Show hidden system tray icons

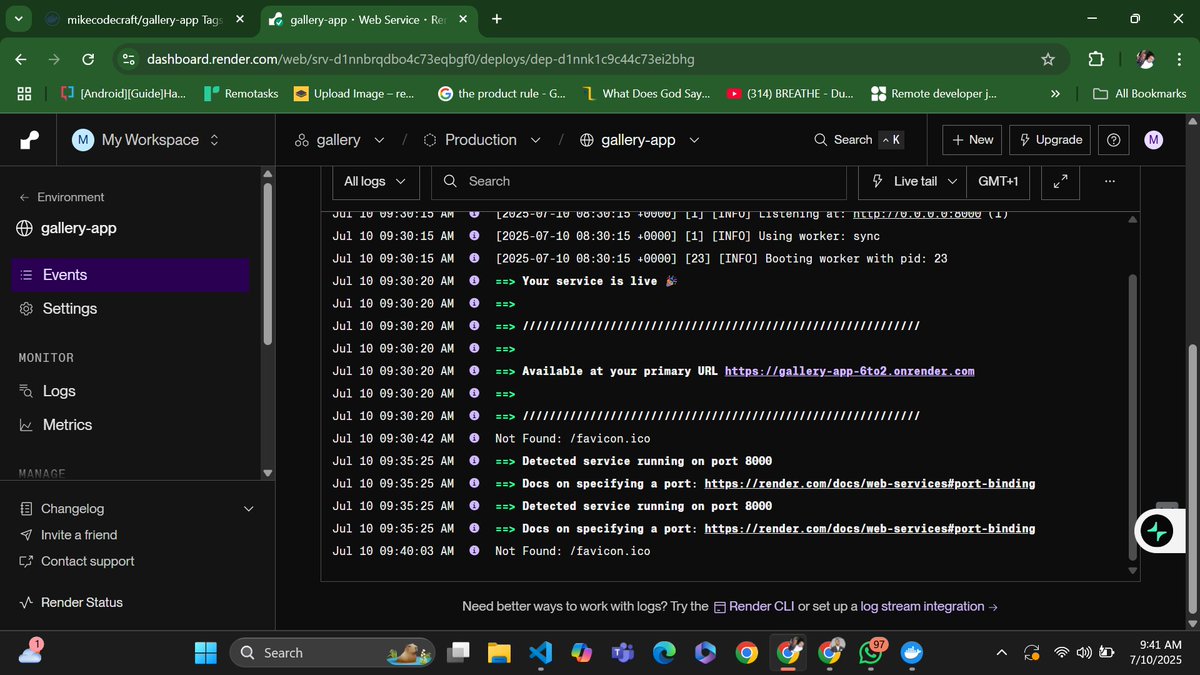(1002, 653)
